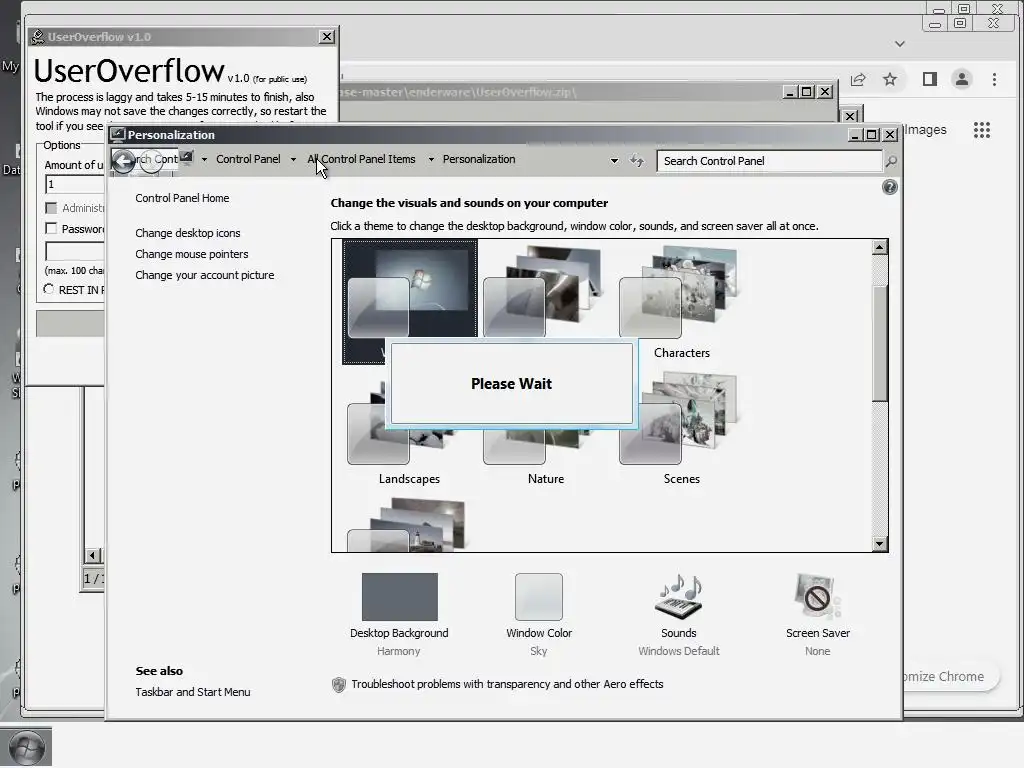Toggle the Password checkbox in UserOverflow
1024x768 pixels.
click(x=51, y=229)
